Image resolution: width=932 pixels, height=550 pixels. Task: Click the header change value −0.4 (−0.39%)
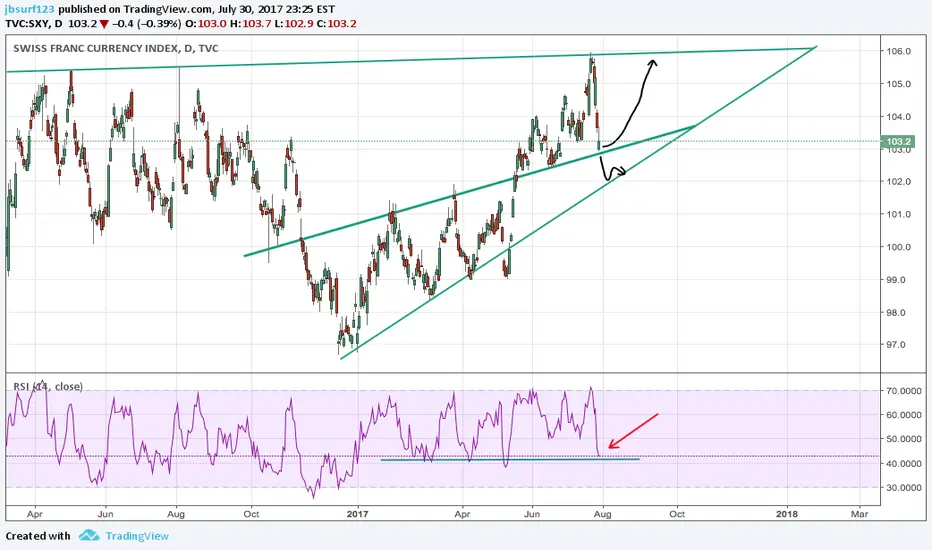(x=146, y=24)
